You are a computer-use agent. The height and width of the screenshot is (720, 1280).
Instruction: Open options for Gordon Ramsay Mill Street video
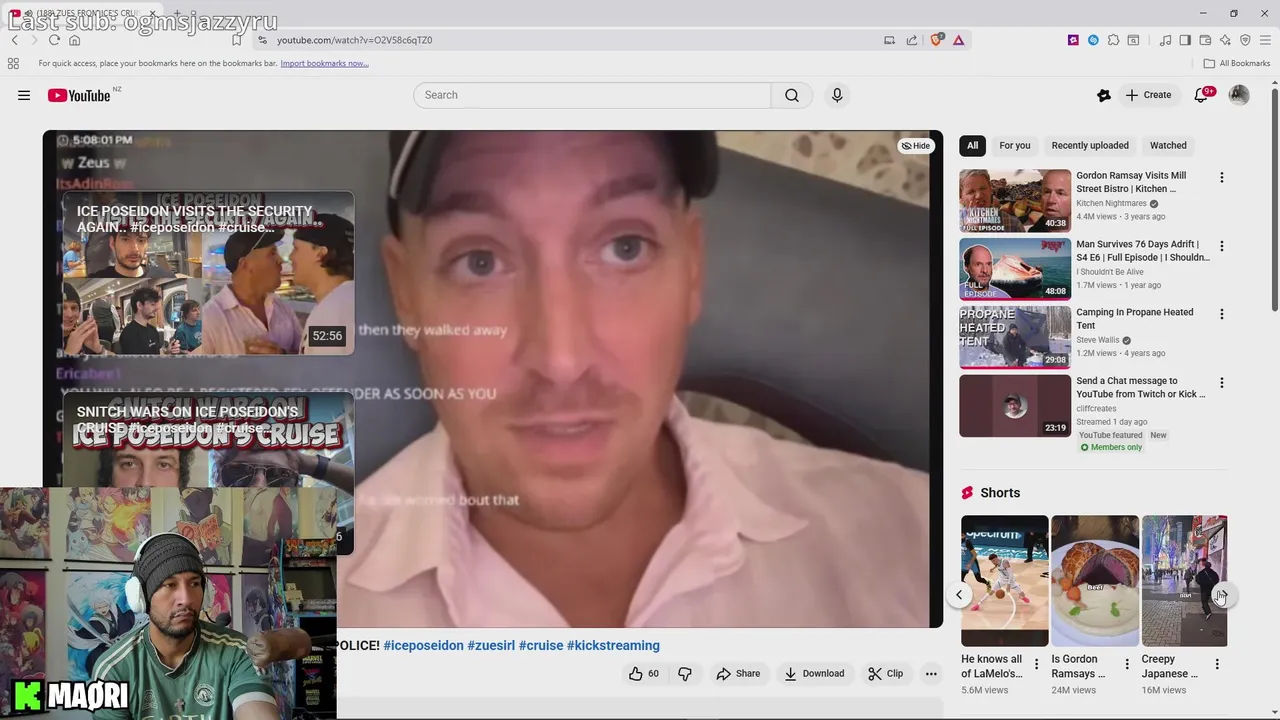pos(1221,177)
